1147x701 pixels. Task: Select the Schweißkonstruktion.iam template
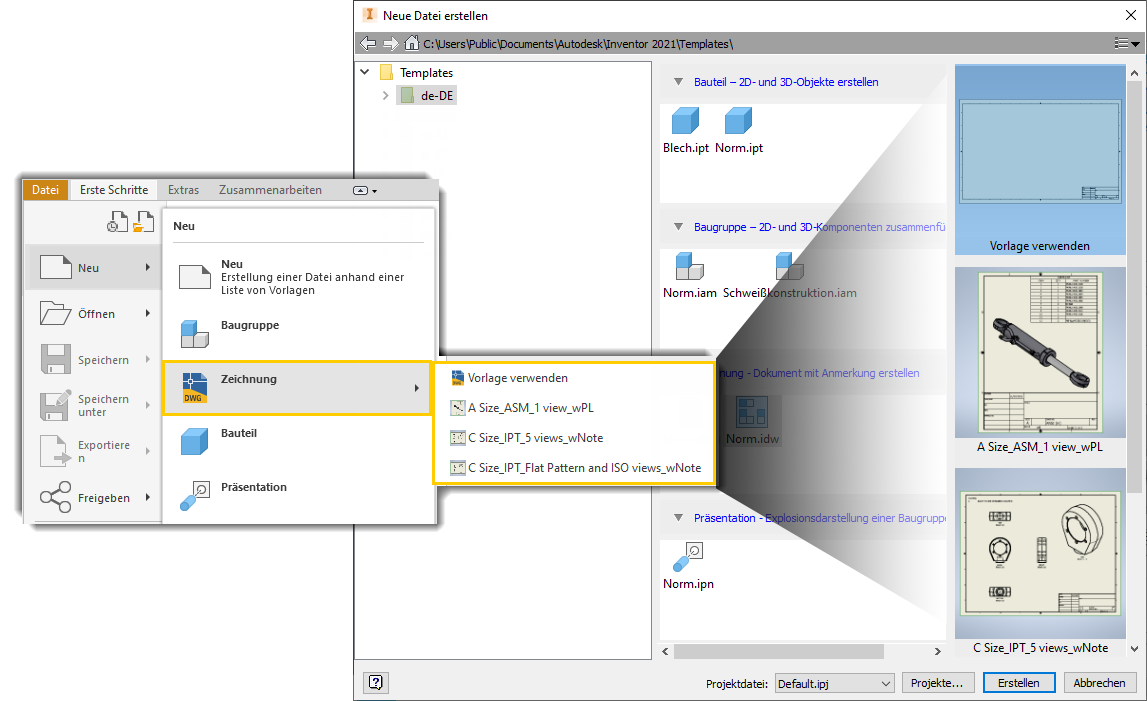click(x=789, y=266)
